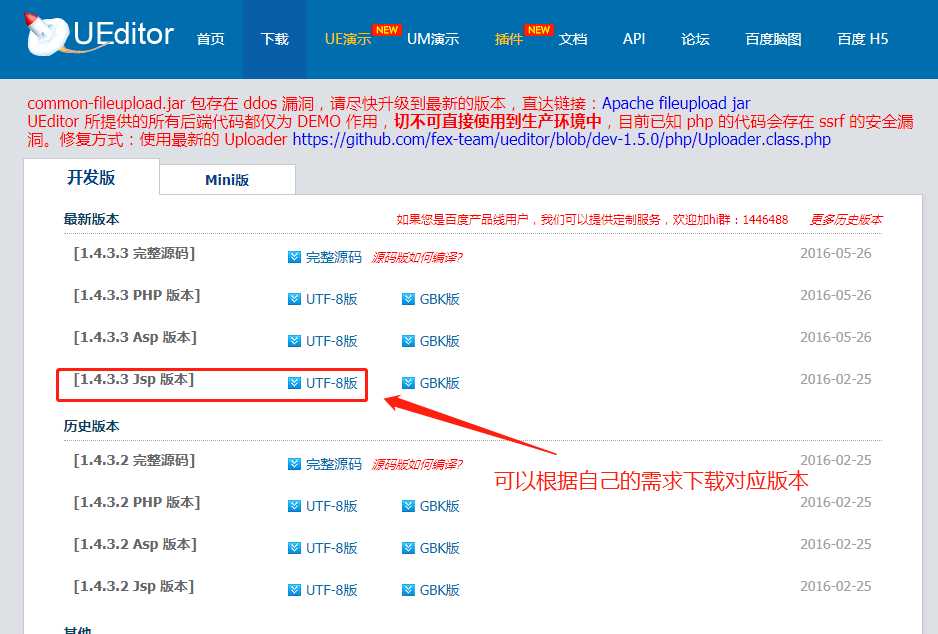Open the 插件 navigation item
The height and width of the screenshot is (634, 938).
coord(508,39)
